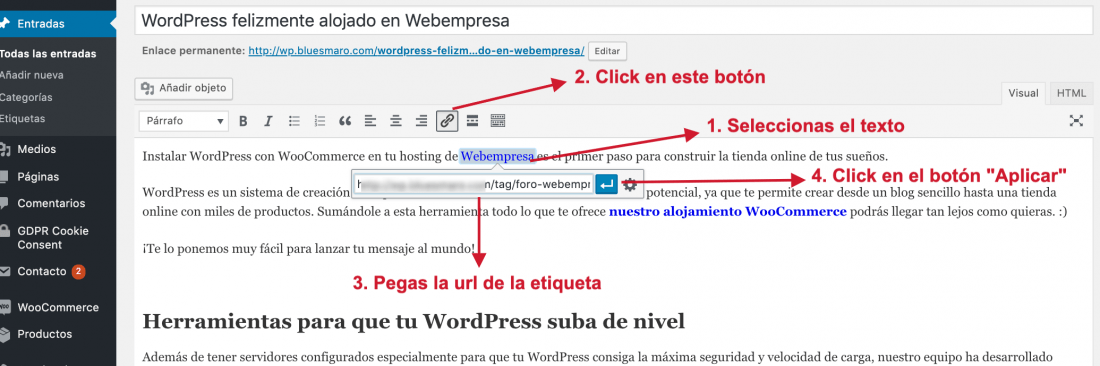Click the post title input field
The width and height of the screenshot is (1100, 366).
point(614,21)
